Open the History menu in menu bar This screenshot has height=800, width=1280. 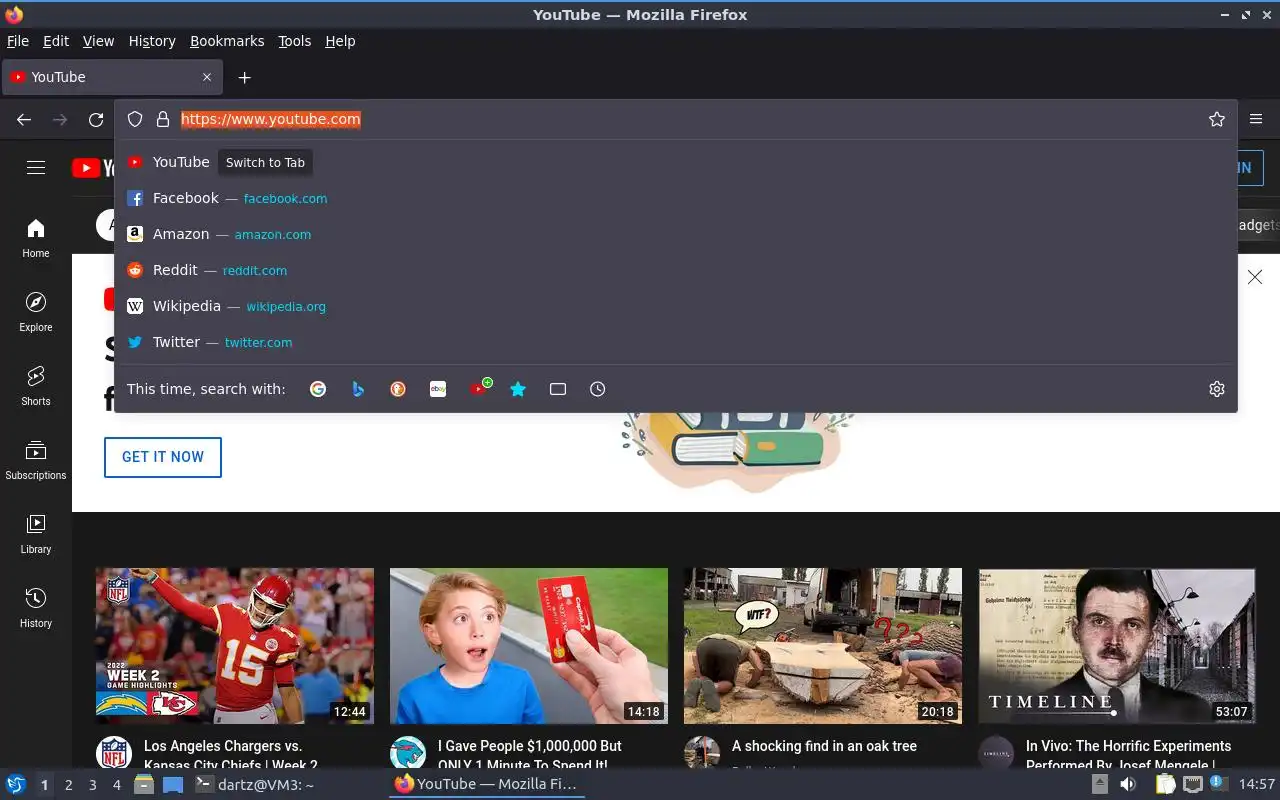click(152, 41)
